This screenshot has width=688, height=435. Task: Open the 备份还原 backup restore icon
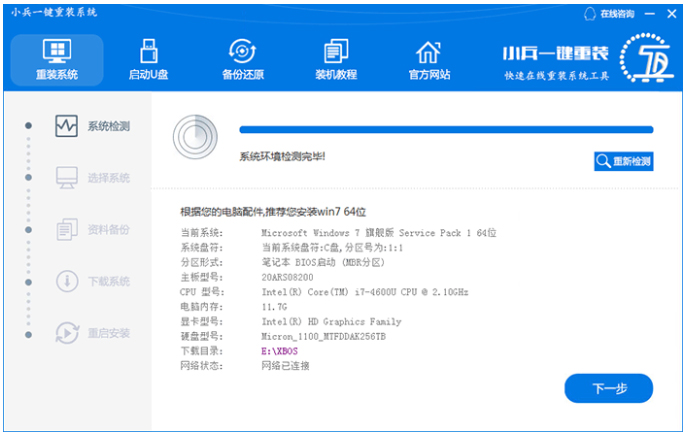(241, 51)
